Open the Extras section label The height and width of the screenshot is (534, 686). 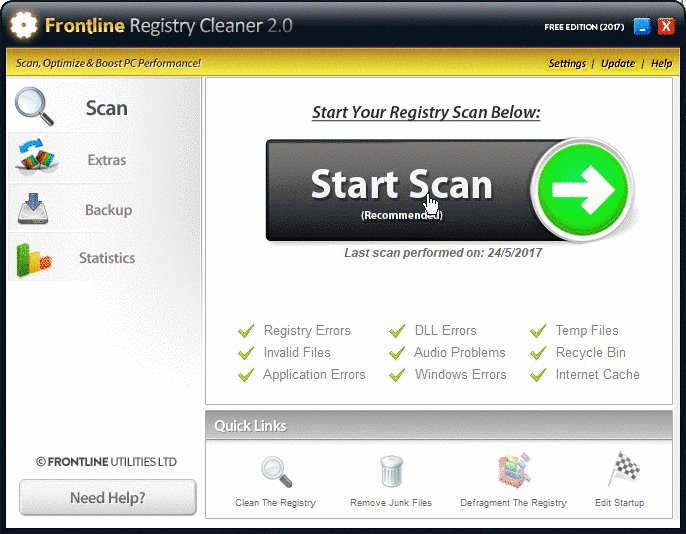[x=107, y=160]
